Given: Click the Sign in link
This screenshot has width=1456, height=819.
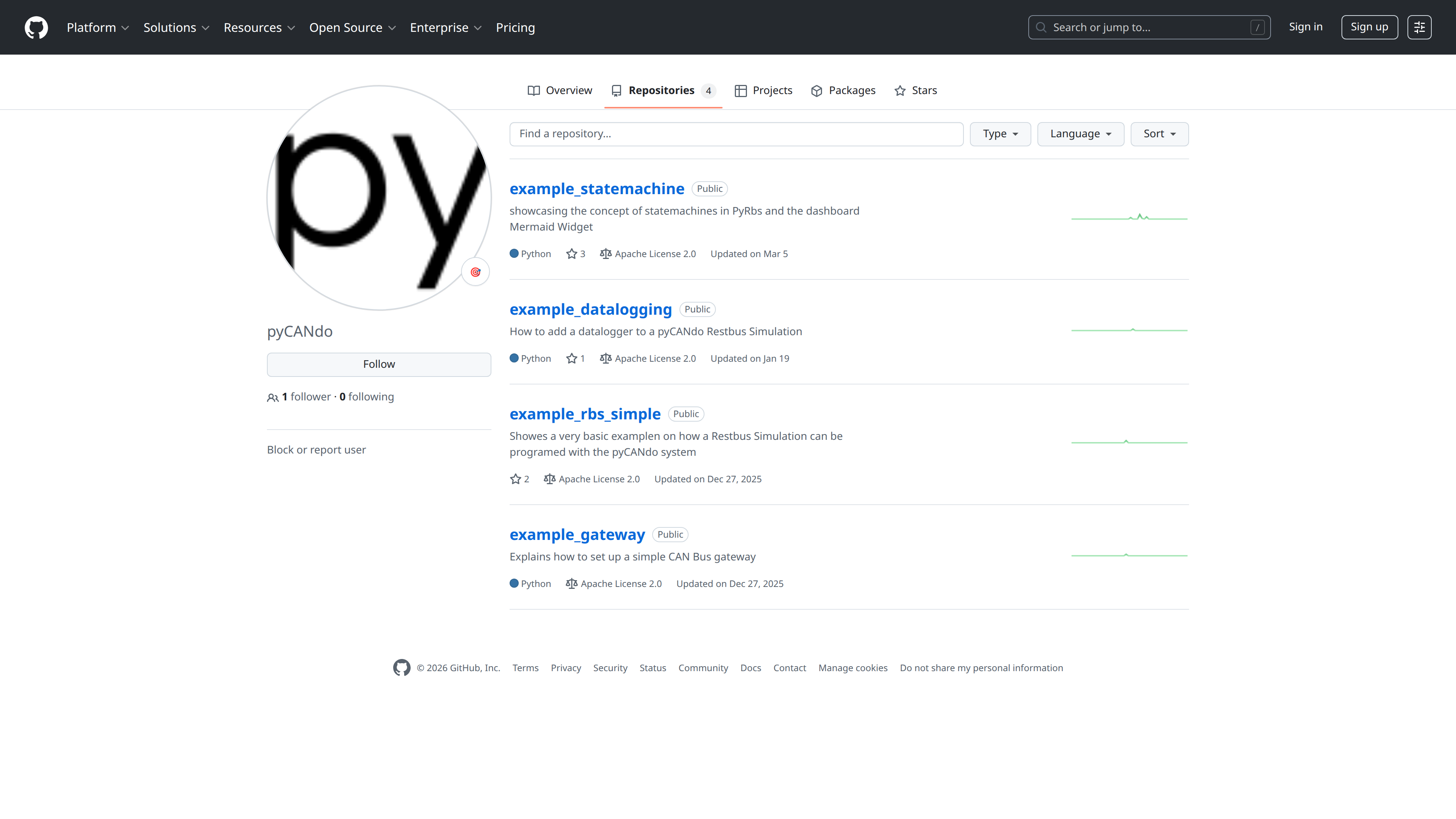Looking at the screenshot, I should (1305, 27).
